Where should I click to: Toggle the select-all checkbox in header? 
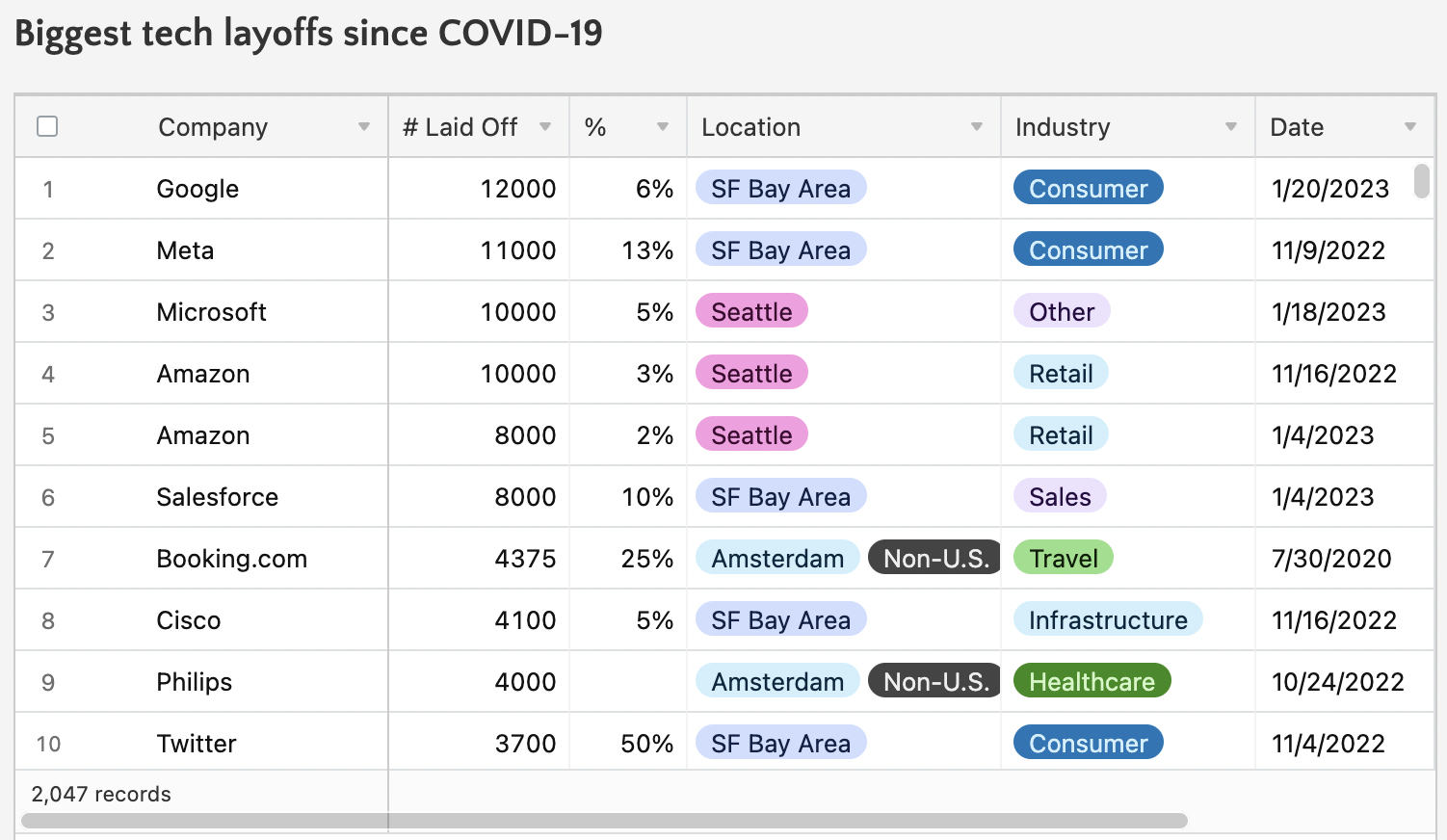coord(47,126)
